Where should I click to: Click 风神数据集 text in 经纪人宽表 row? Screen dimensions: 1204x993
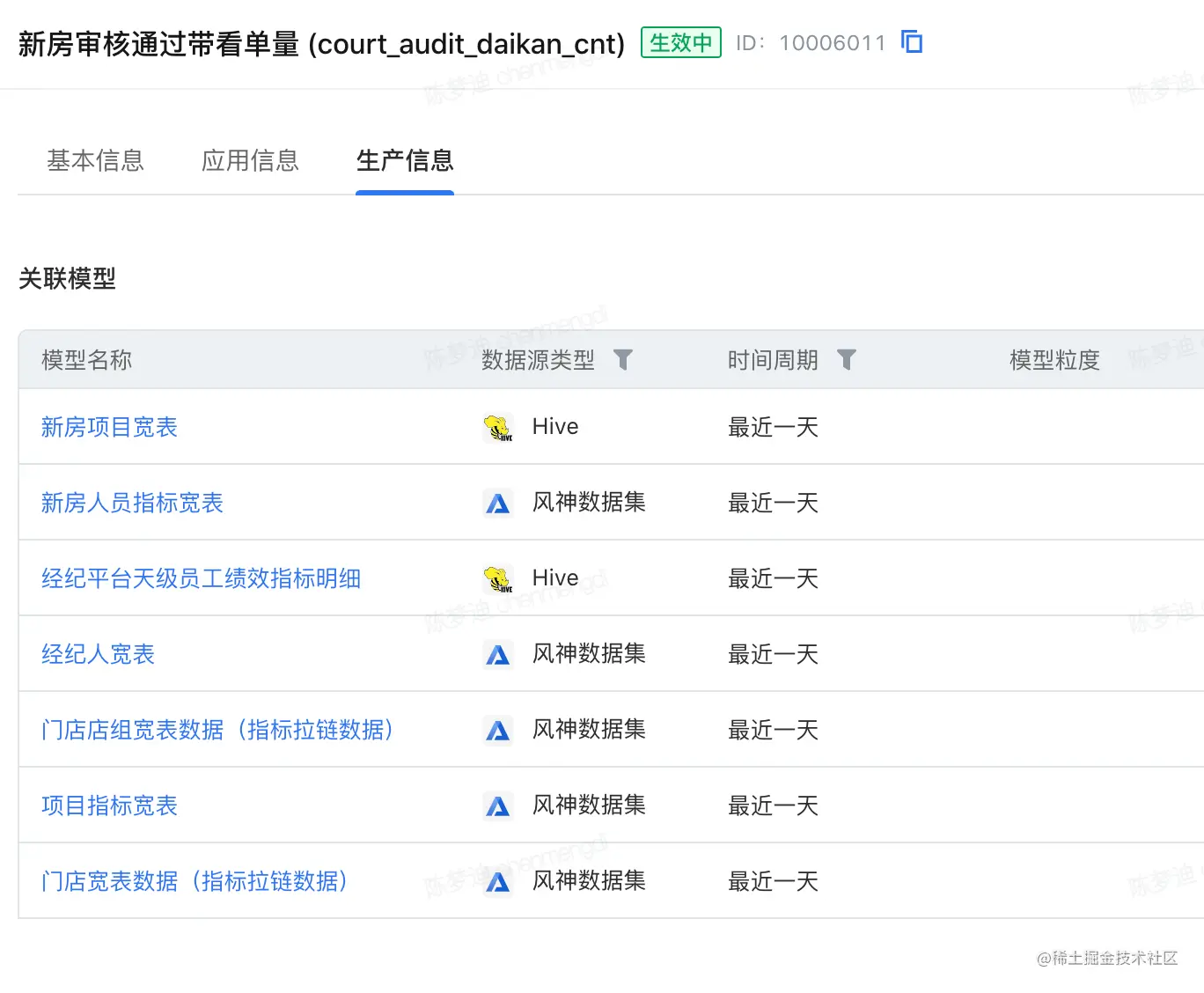(x=589, y=654)
